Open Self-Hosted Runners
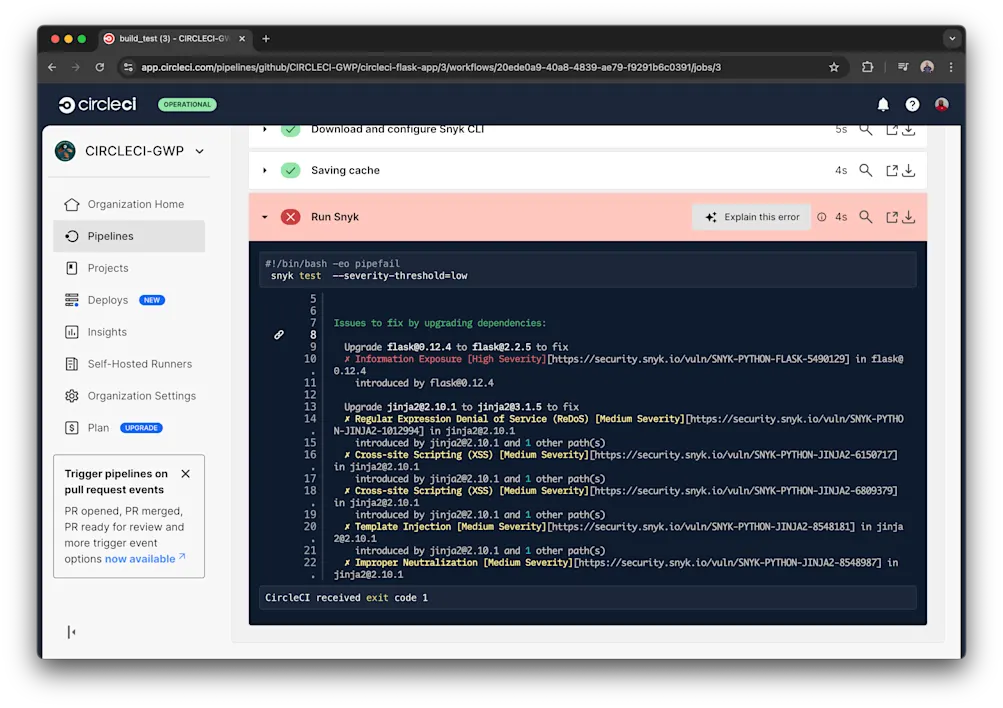The height and width of the screenshot is (708, 1003). (129, 364)
